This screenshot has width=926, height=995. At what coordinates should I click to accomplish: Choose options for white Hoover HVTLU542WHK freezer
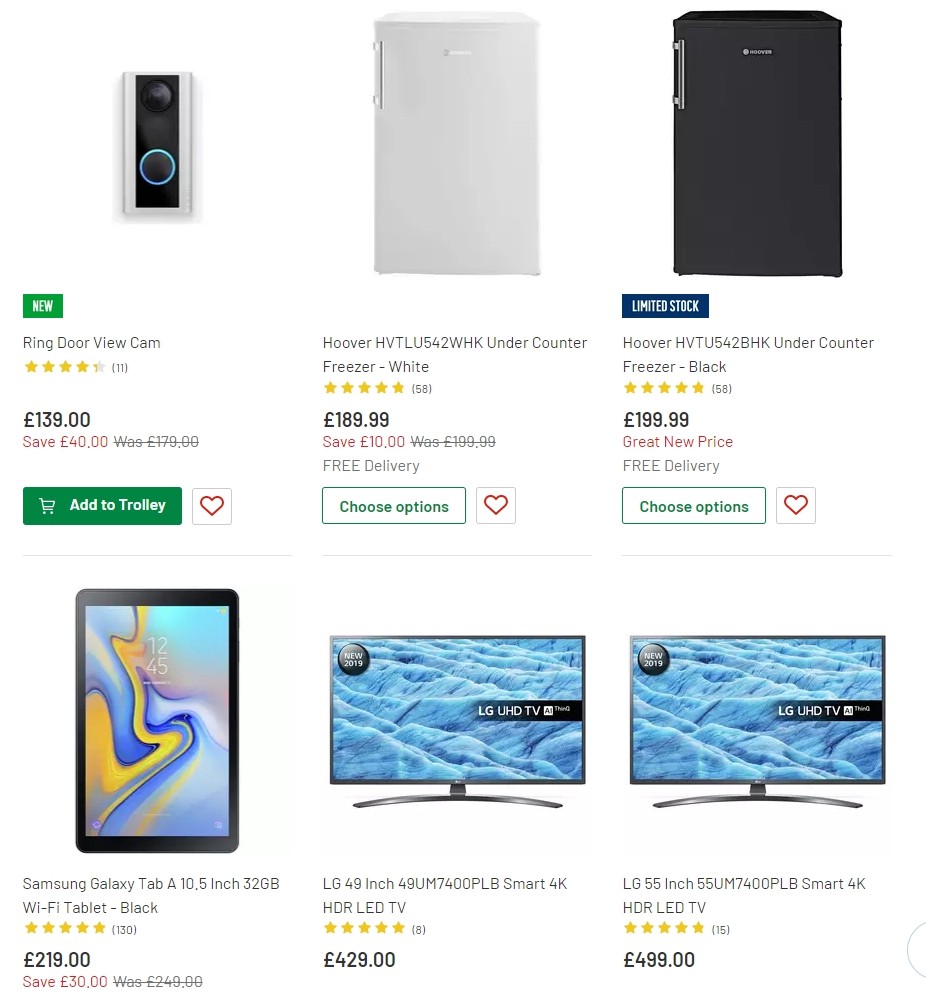pos(393,506)
